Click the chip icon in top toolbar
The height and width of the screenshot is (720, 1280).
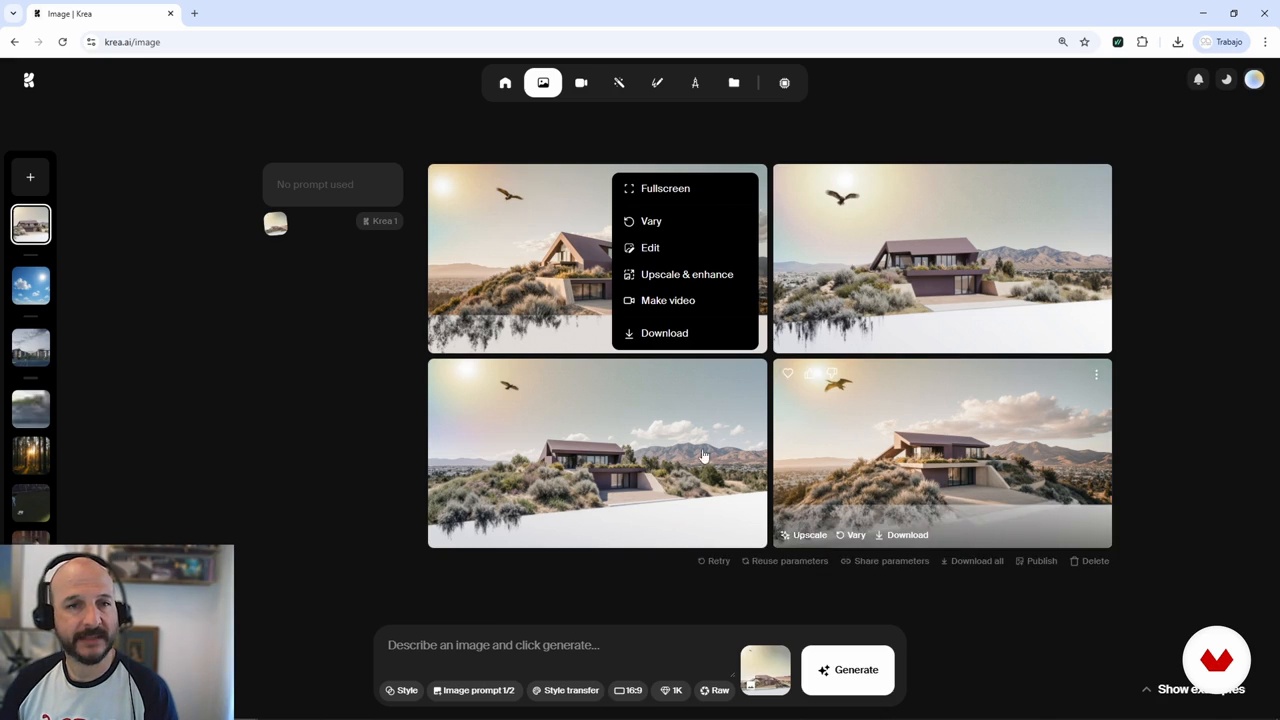(x=784, y=83)
